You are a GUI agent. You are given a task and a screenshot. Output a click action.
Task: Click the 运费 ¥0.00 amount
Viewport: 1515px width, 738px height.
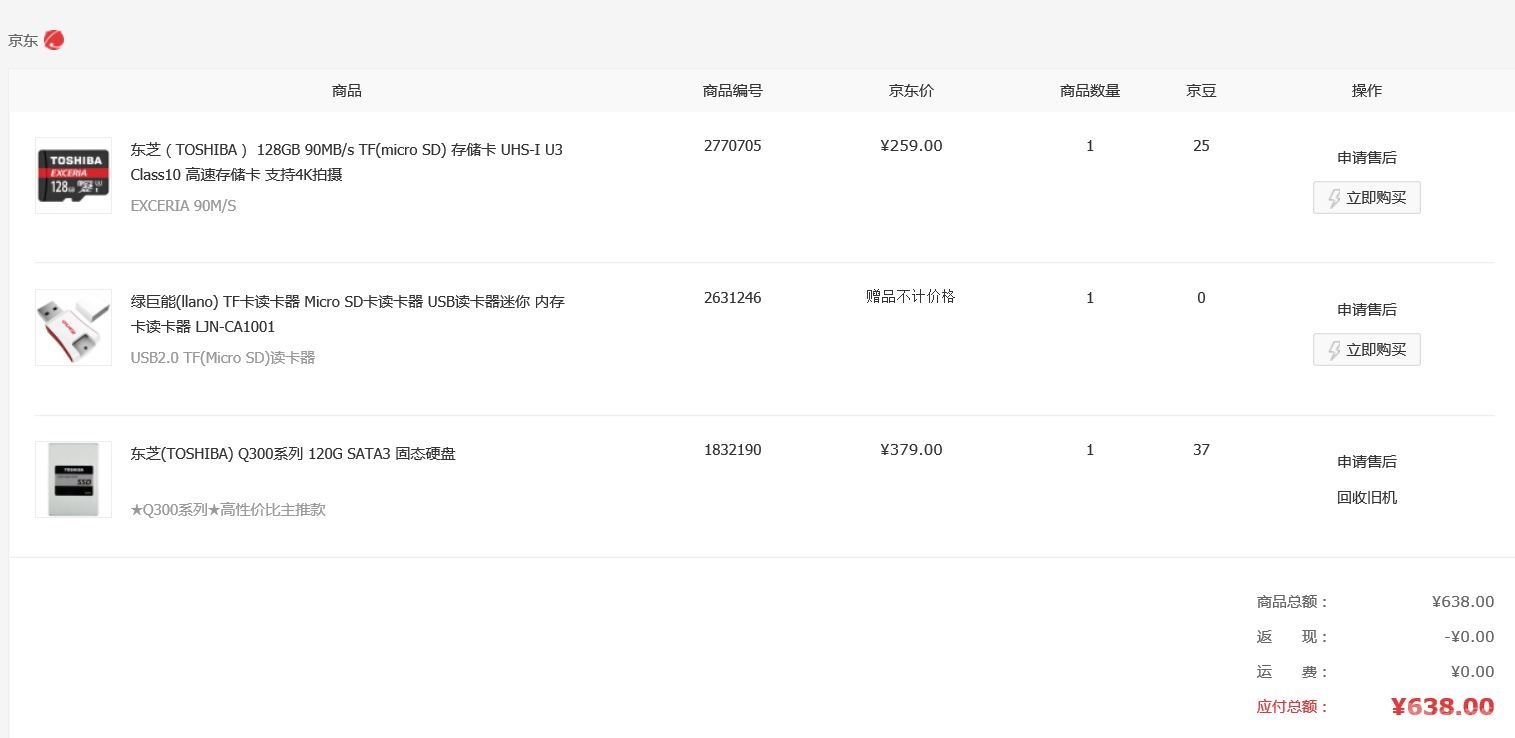(1473, 672)
